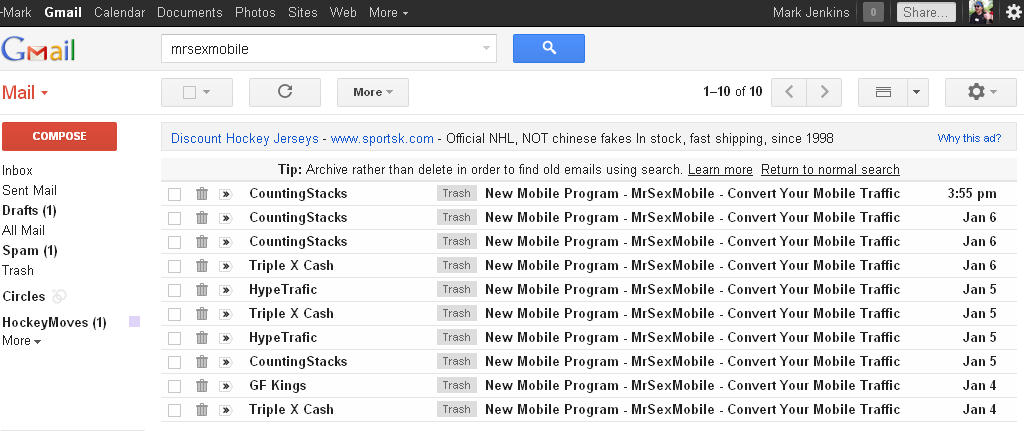
Task: Check the first HypeTrafic email checkbox
Action: (x=175, y=290)
